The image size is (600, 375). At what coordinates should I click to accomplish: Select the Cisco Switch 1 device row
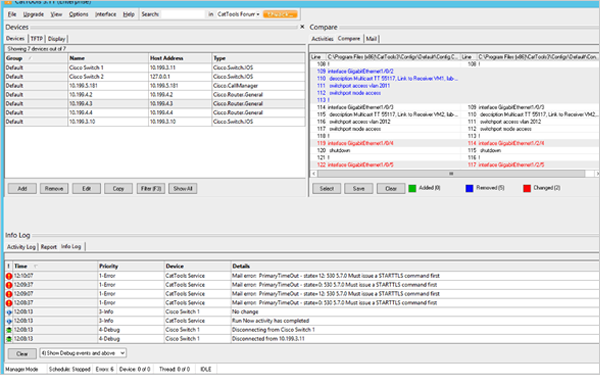point(155,68)
